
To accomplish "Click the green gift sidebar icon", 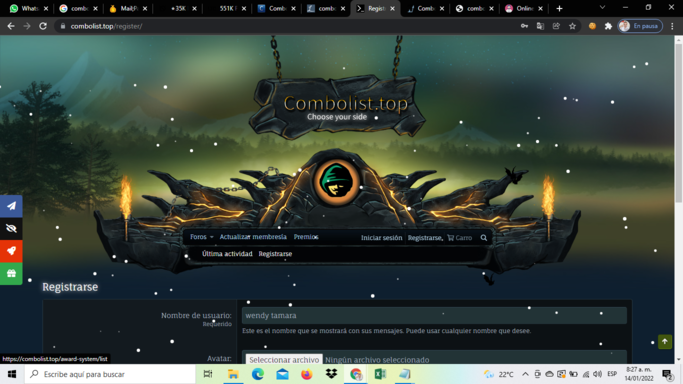I will 11,273.
